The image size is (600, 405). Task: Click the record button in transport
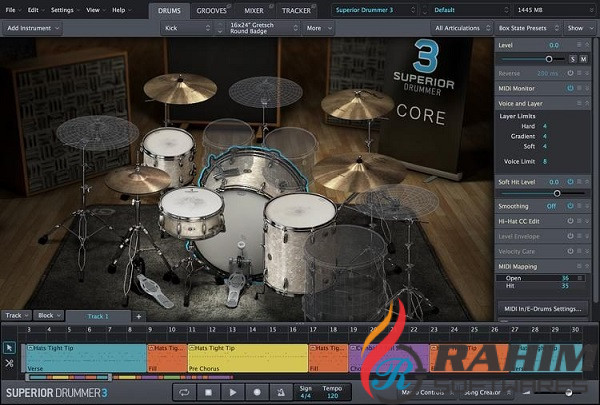(x=257, y=392)
